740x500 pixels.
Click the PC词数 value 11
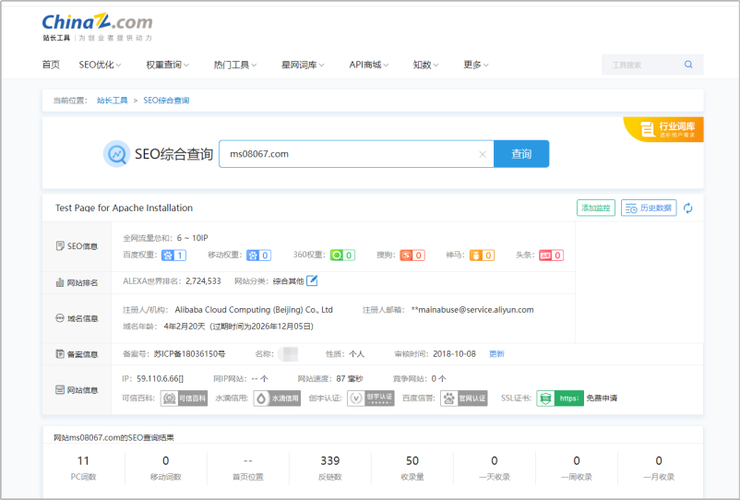[84, 461]
